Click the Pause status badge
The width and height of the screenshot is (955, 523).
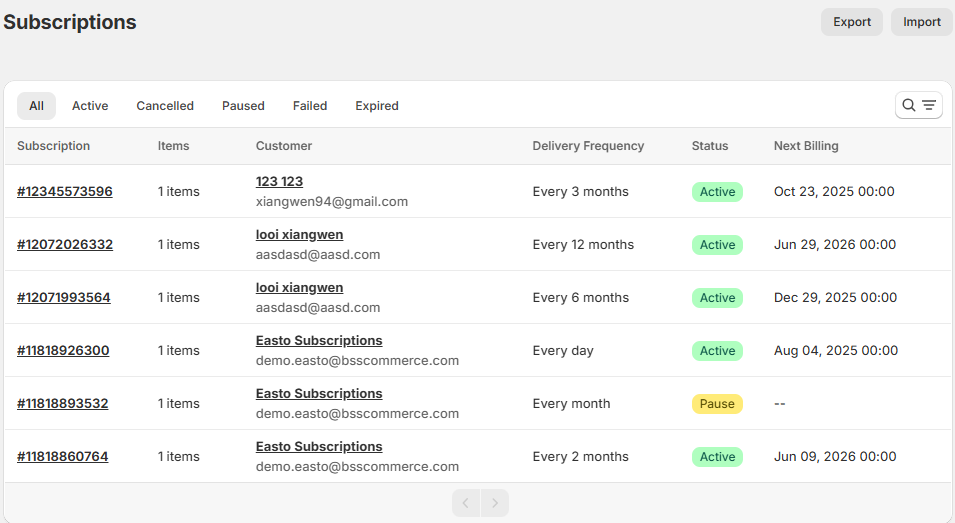(x=717, y=404)
